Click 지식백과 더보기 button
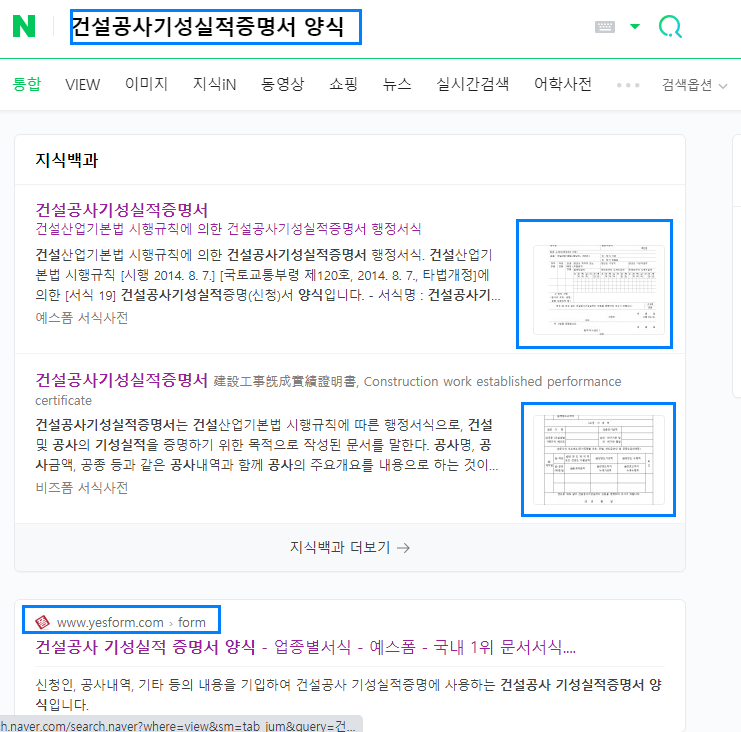Viewport: 741px width, 732px height. click(350, 547)
